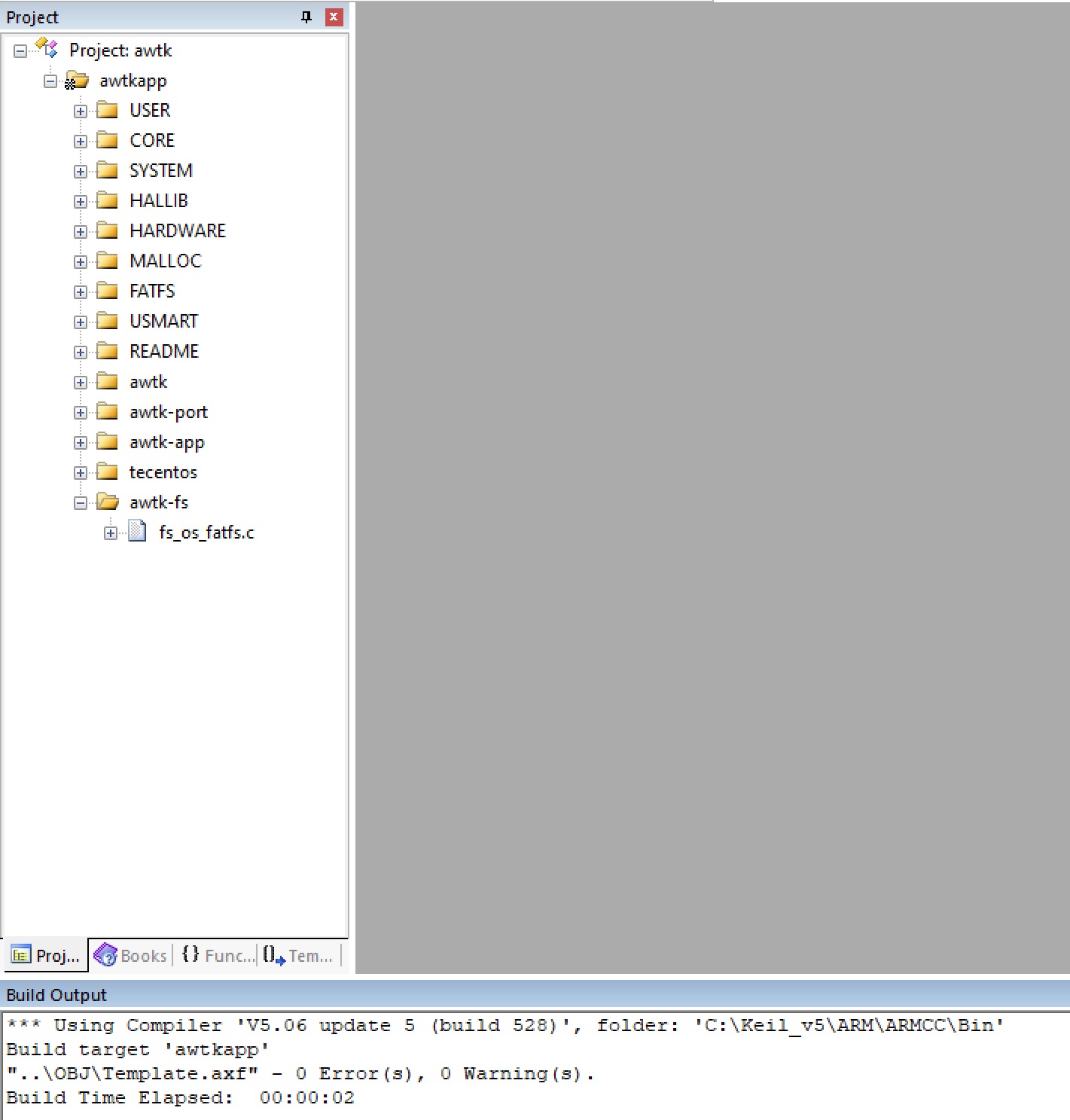The width and height of the screenshot is (1070, 1120).
Task: Click the '0 Error(s), 0 Warning(s)' line
Action: coord(300,1073)
